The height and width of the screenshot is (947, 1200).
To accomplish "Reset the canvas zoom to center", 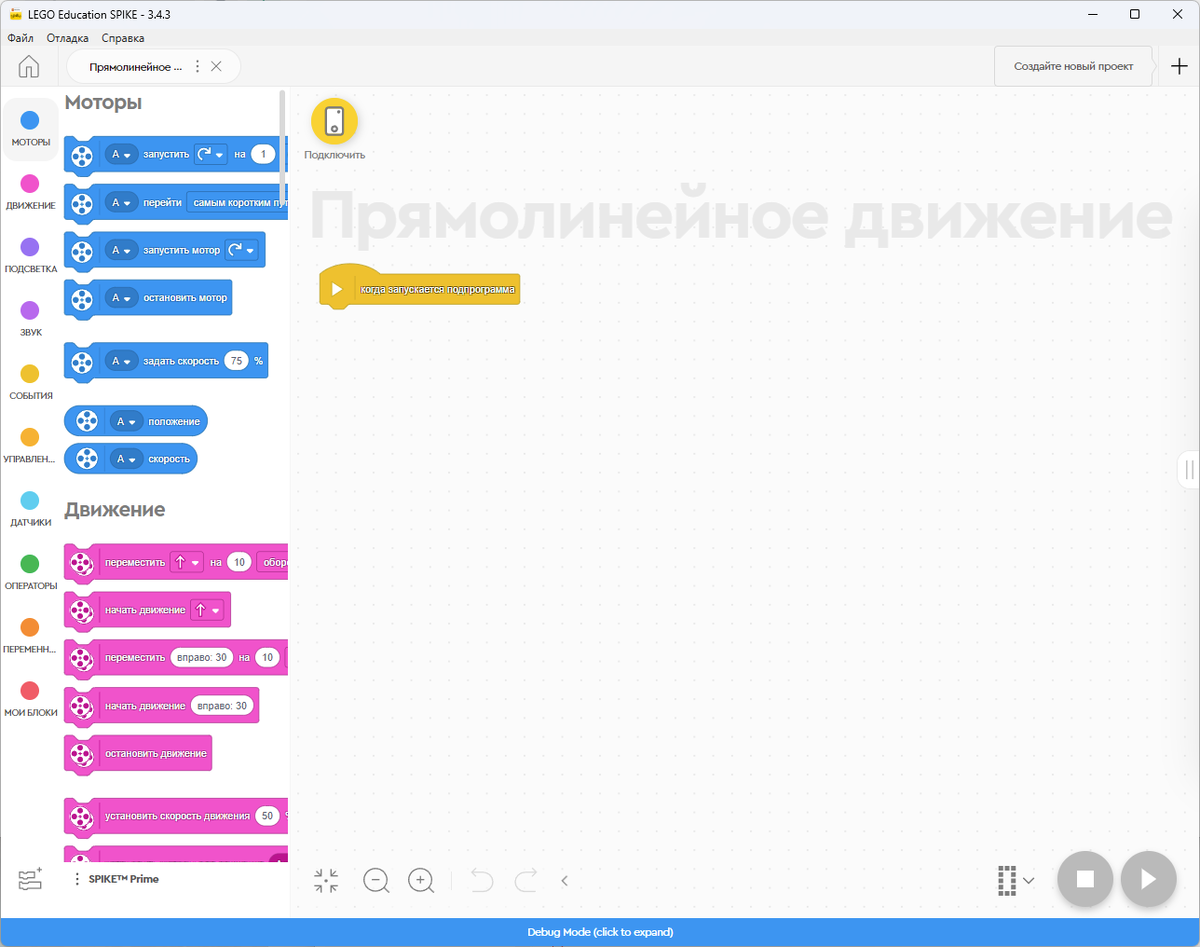I will (x=325, y=881).
